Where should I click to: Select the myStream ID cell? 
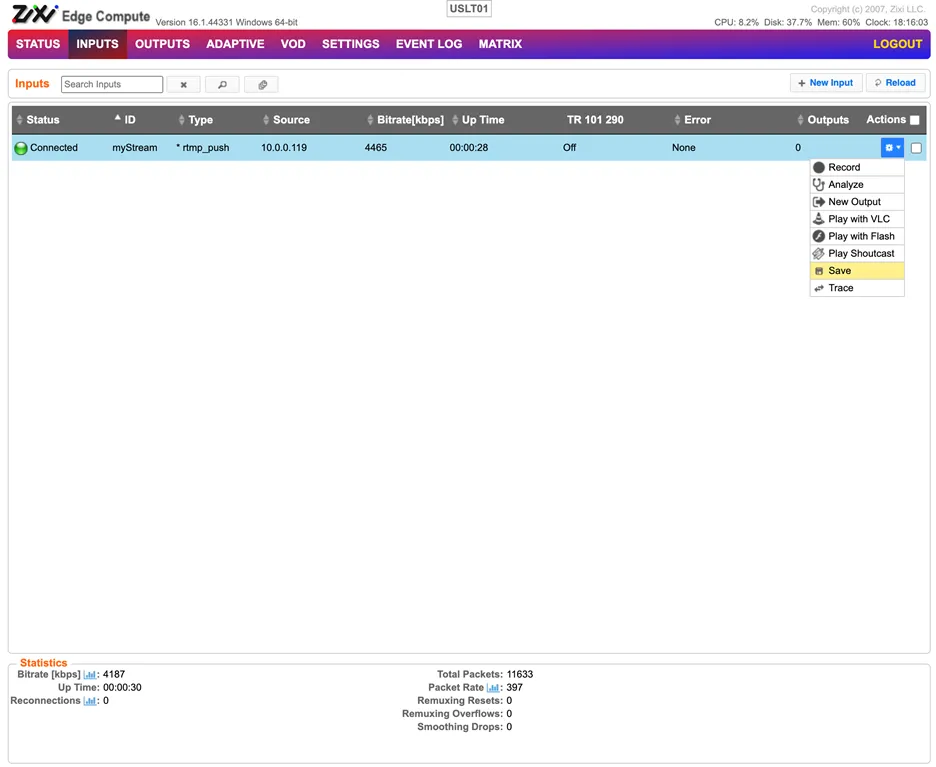(x=135, y=148)
